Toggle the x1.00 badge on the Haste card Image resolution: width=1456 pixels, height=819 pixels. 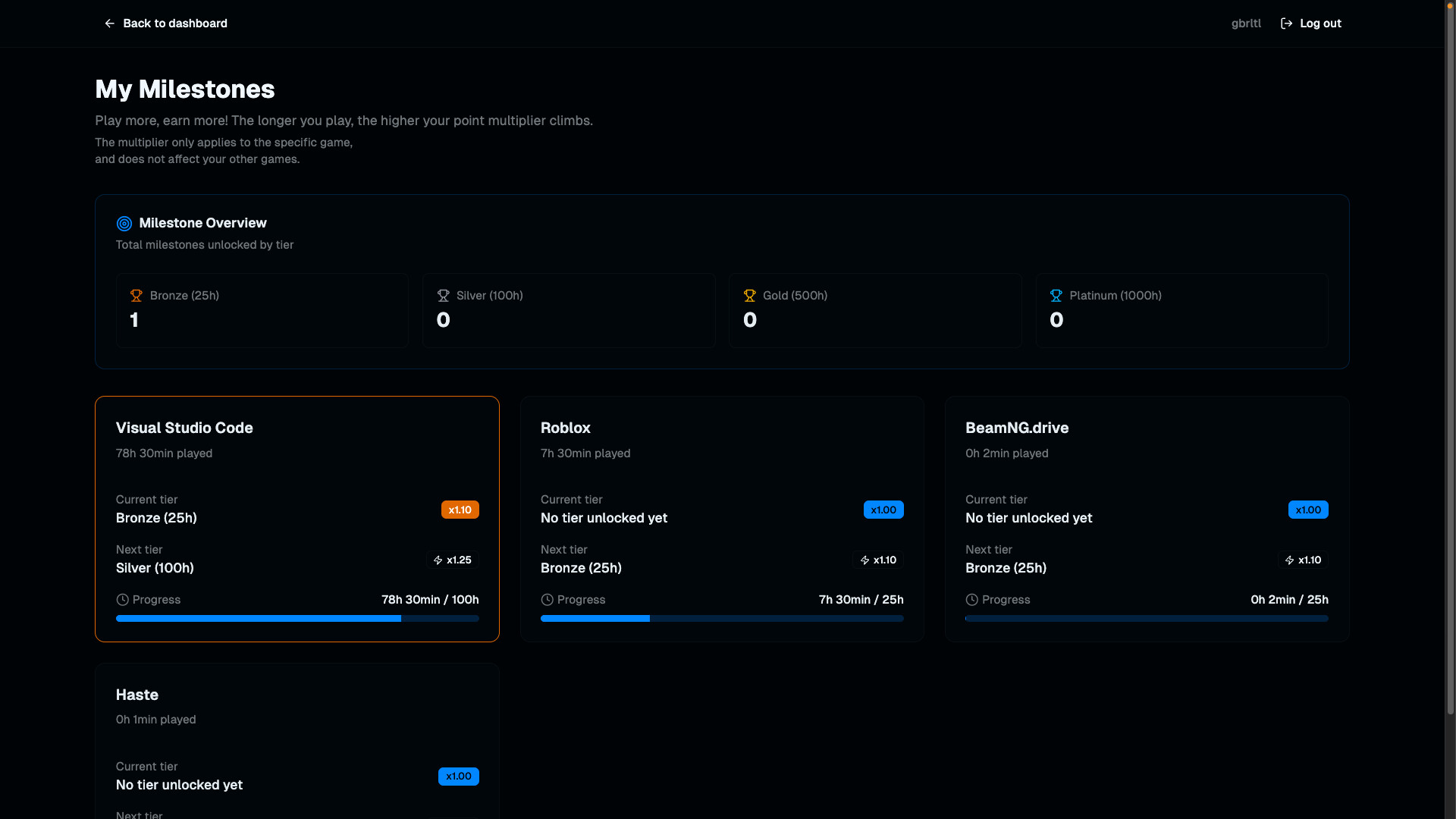click(458, 776)
